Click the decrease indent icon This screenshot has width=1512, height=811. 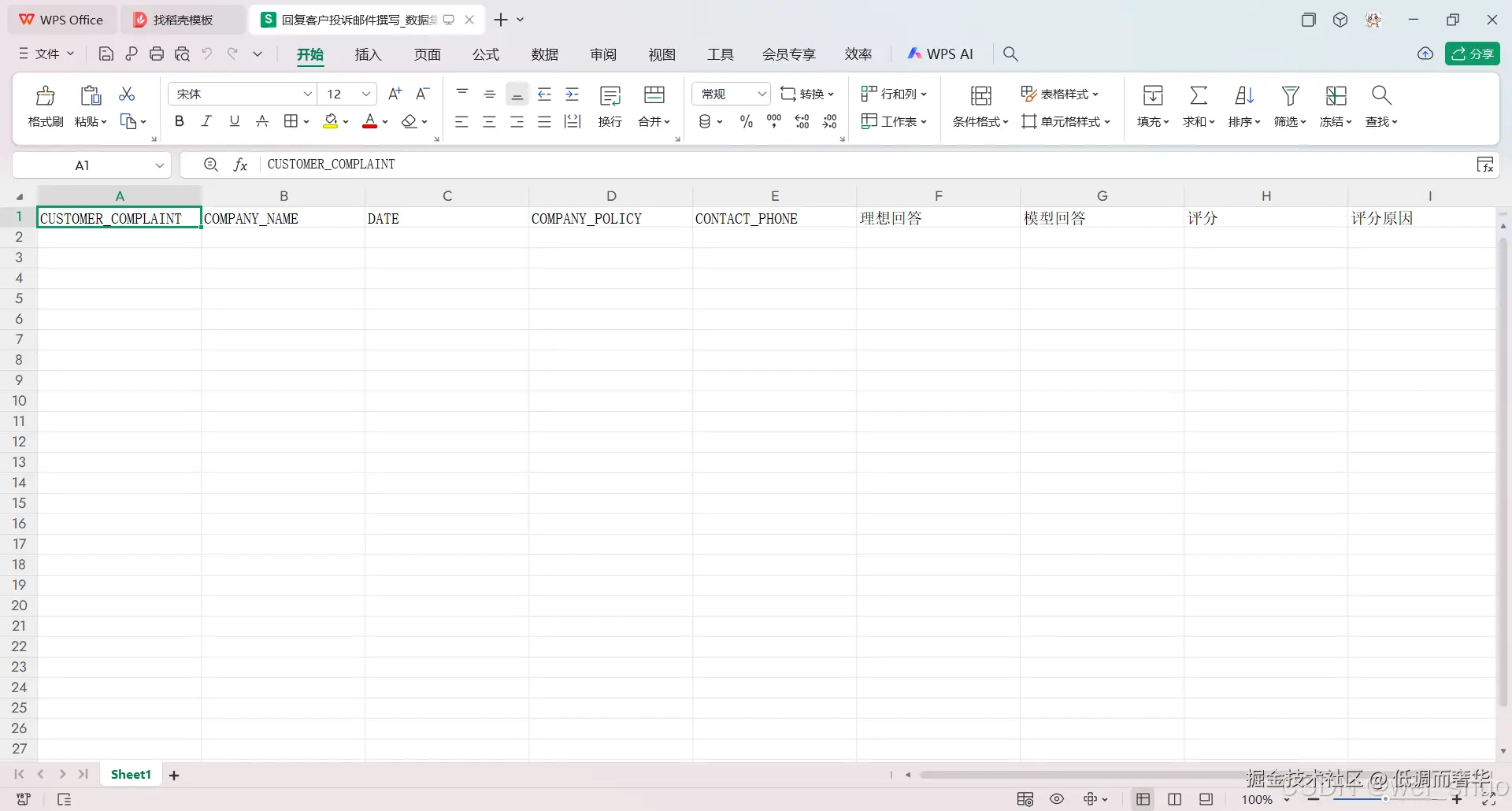click(x=544, y=94)
